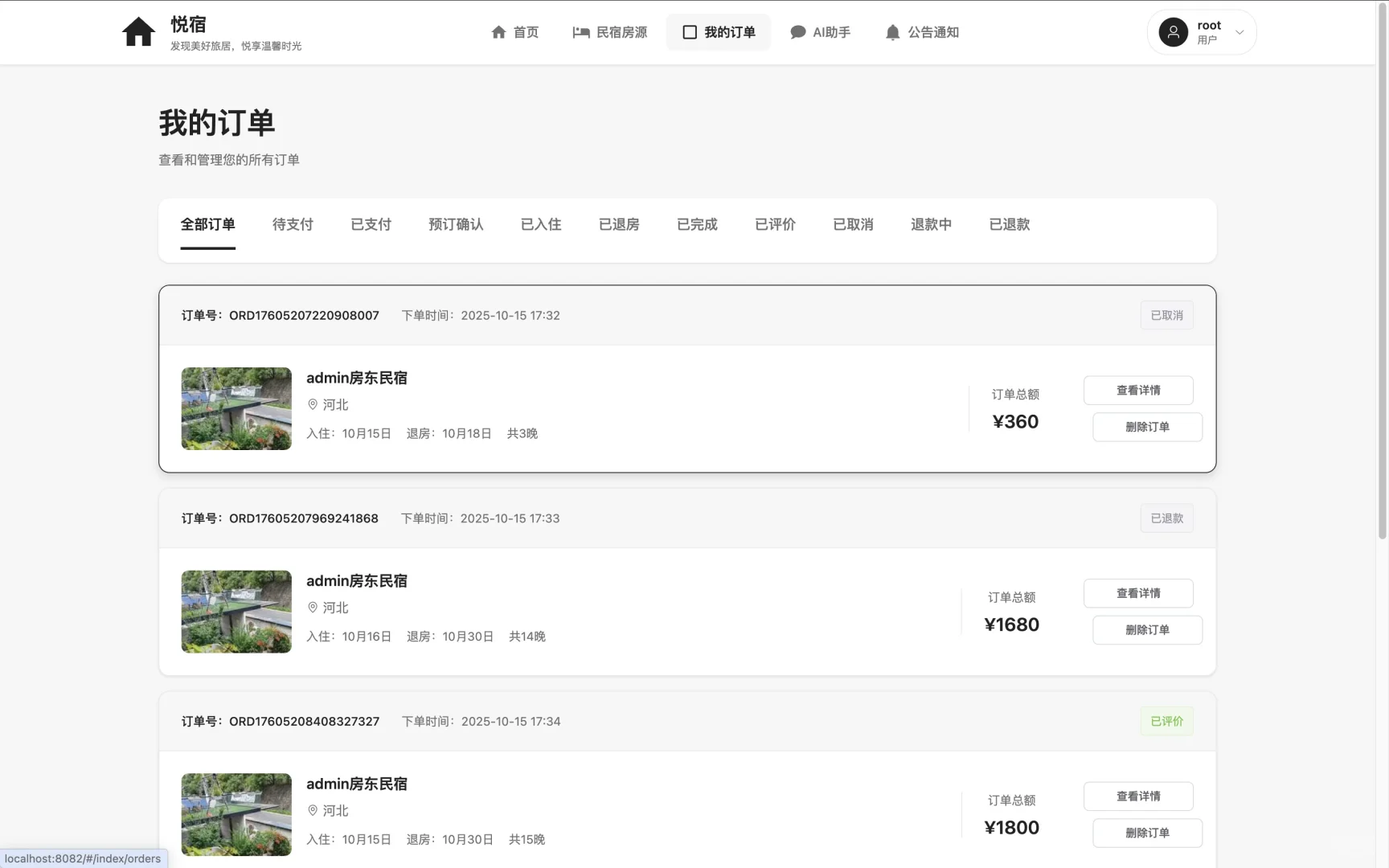This screenshot has height=868, width=1389.
Task: Click 查看详情 on the ¥360 order
Action: tap(1137, 390)
